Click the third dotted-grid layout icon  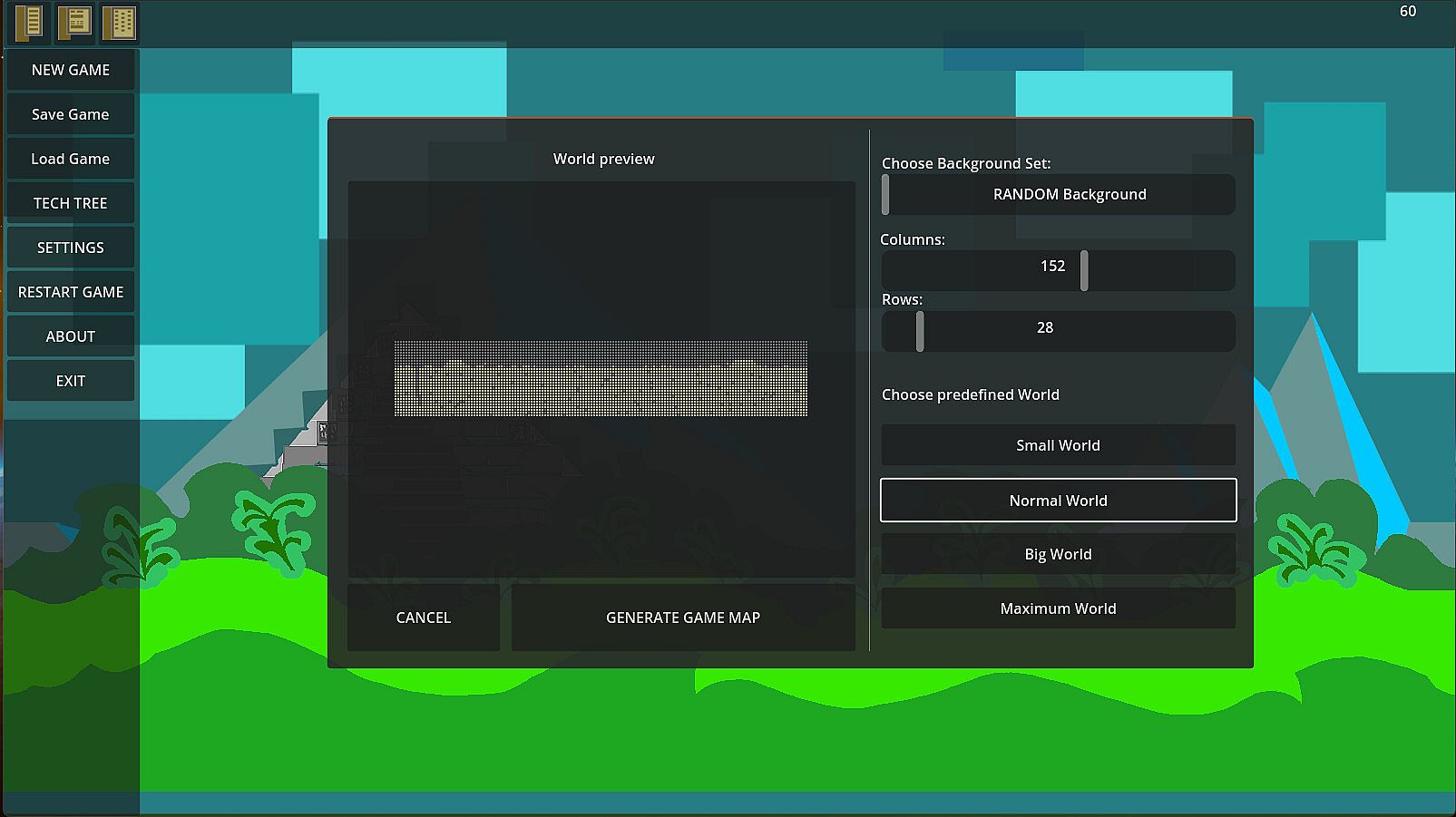[119, 23]
